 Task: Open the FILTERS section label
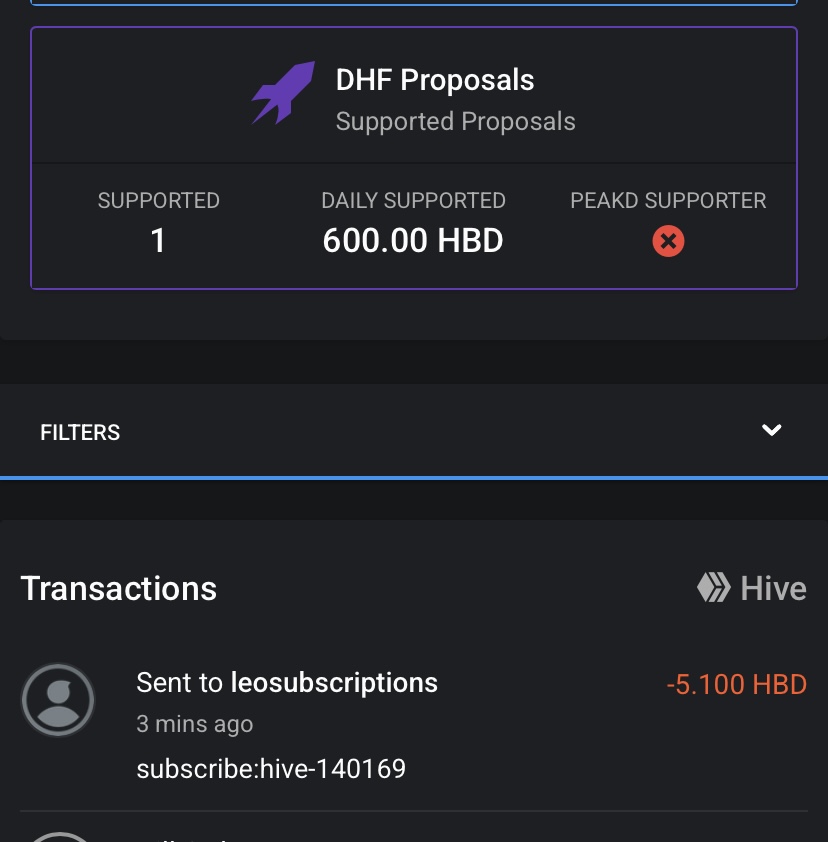click(80, 433)
